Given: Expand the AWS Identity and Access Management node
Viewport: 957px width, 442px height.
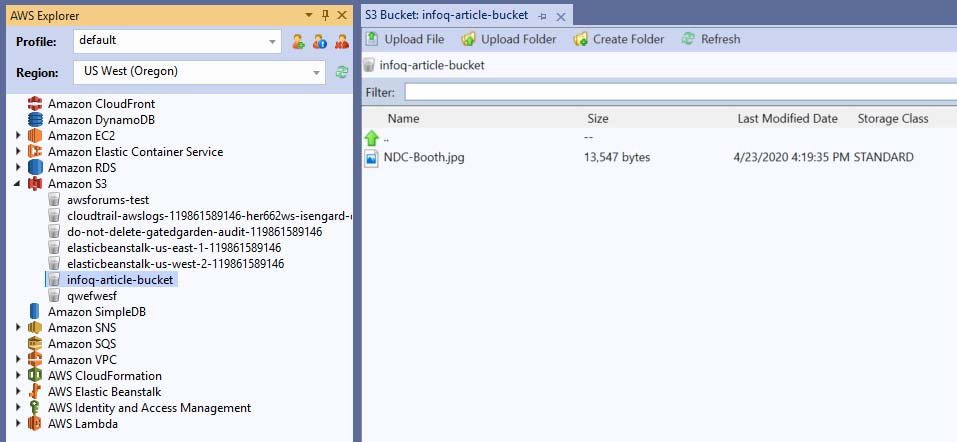Looking at the screenshot, I should point(18,408).
